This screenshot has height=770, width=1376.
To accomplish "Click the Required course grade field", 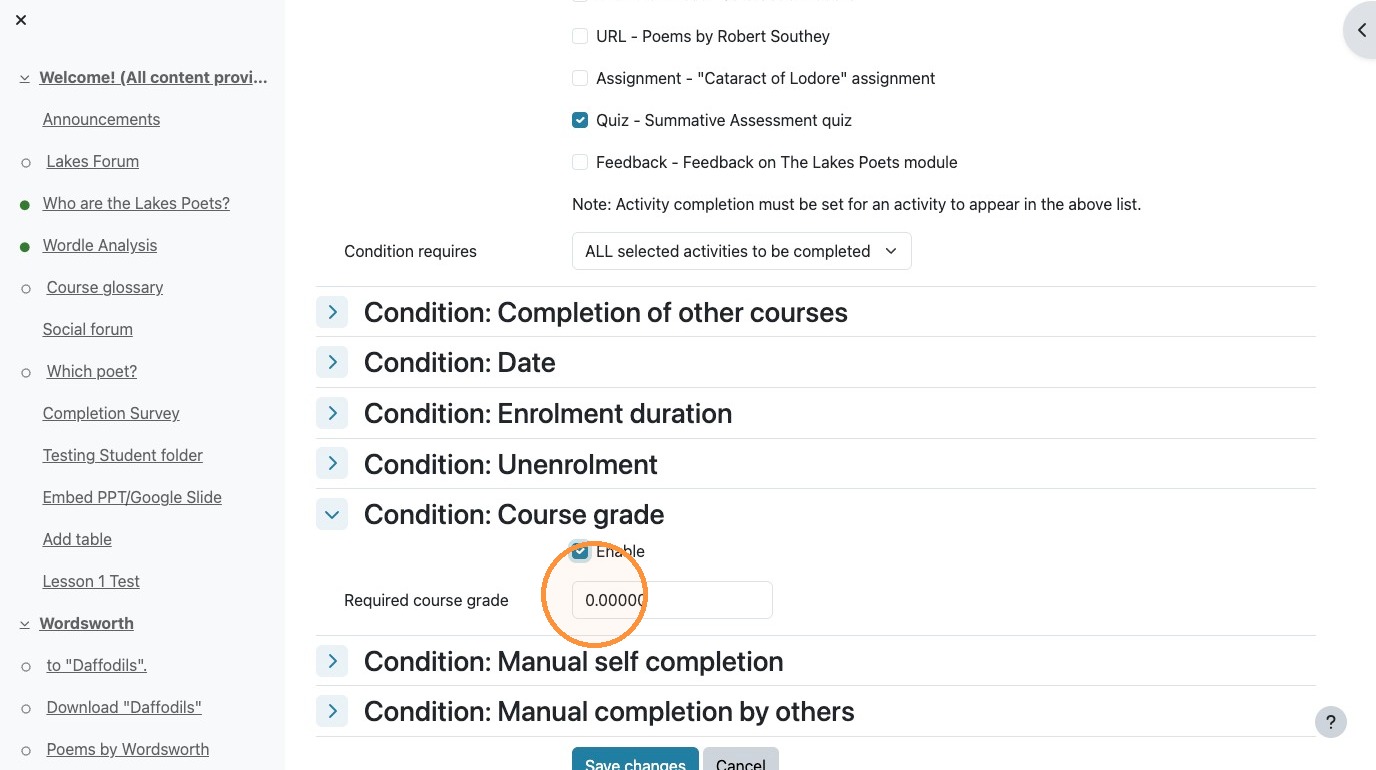I will [x=672, y=600].
